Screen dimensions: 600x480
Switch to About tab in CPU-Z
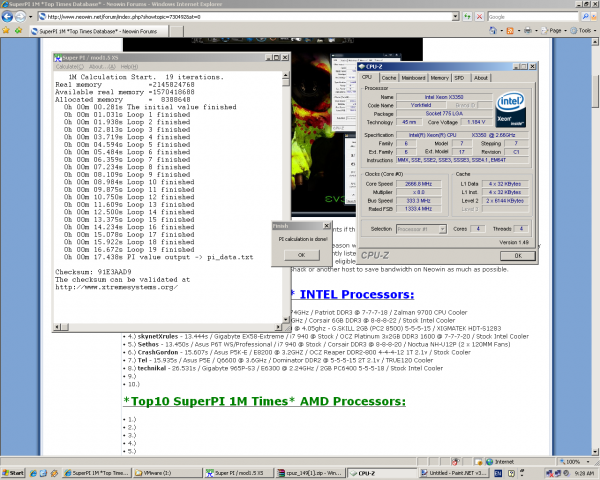pyautogui.click(x=481, y=78)
